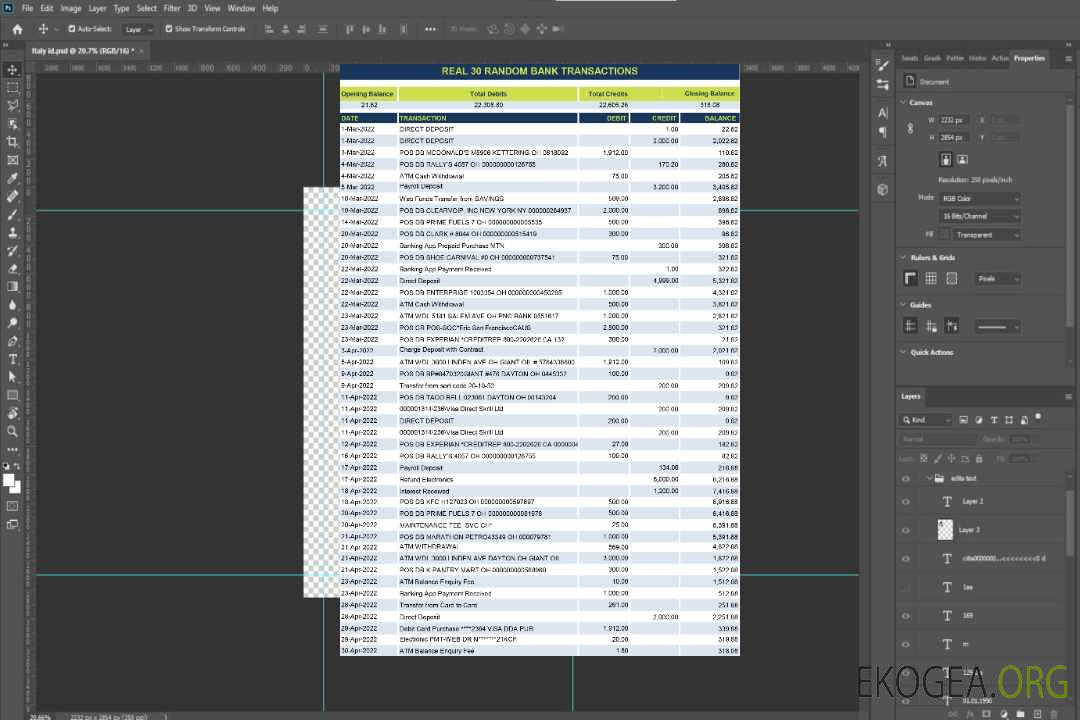Select the Lasso tool
This screenshot has width=1080, height=720.
pyautogui.click(x=12, y=105)
